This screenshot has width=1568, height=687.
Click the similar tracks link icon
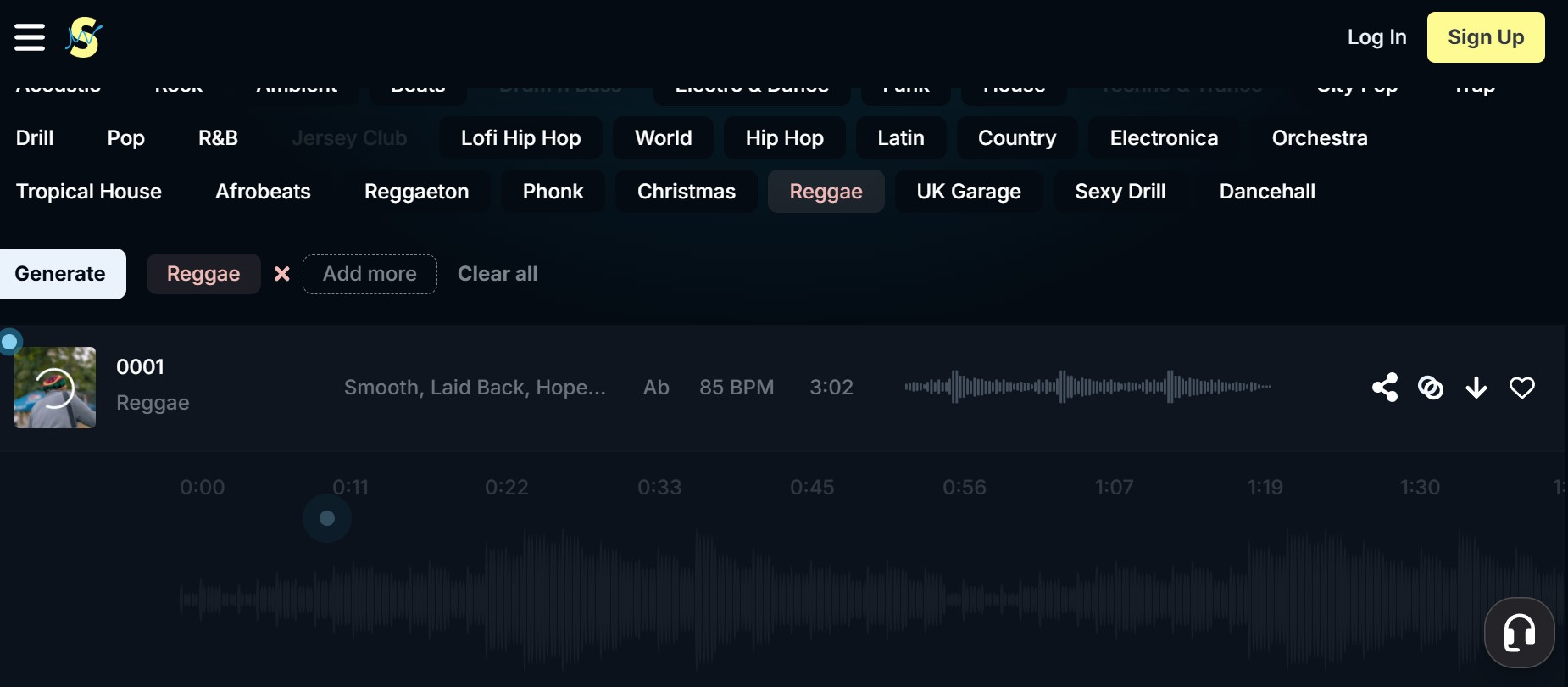[x=1431, y=388]
